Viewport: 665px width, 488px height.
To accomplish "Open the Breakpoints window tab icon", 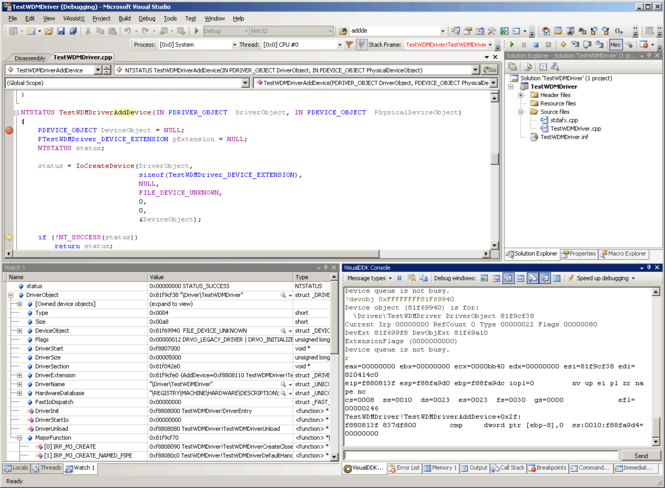I will [531, 468].
